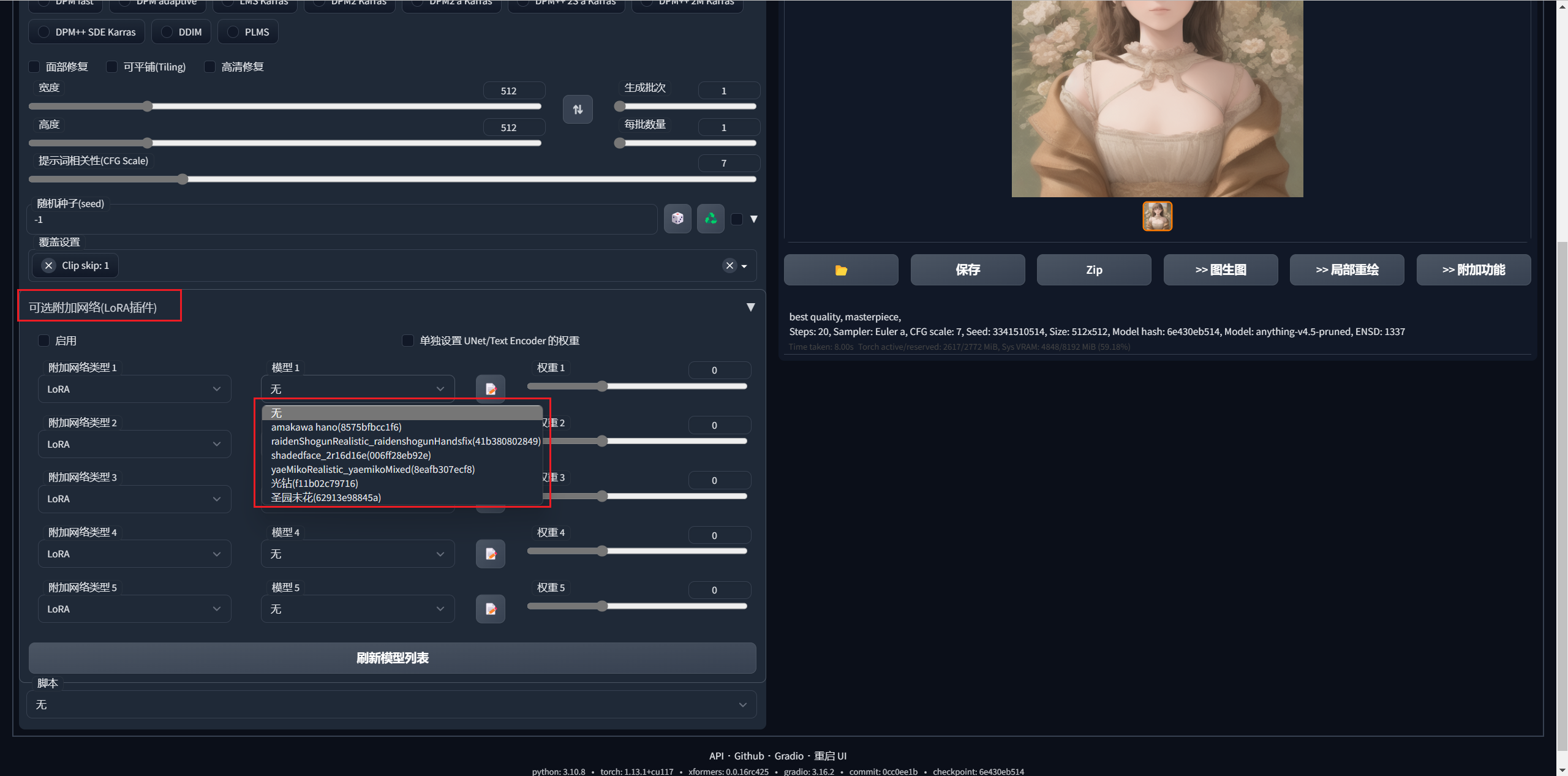
Task: Enable the 可平铺(Tiling) checkbox
Action: (112, 67)
